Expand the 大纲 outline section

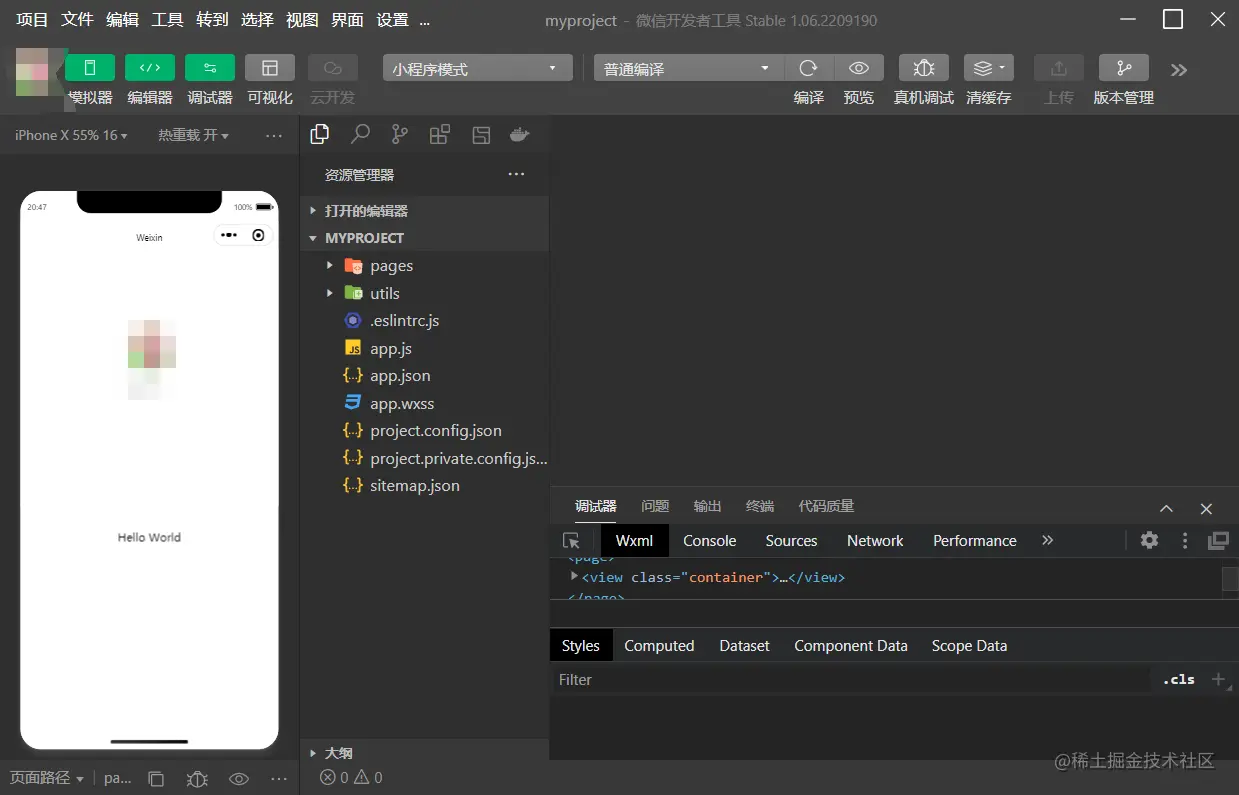point(425,753)
